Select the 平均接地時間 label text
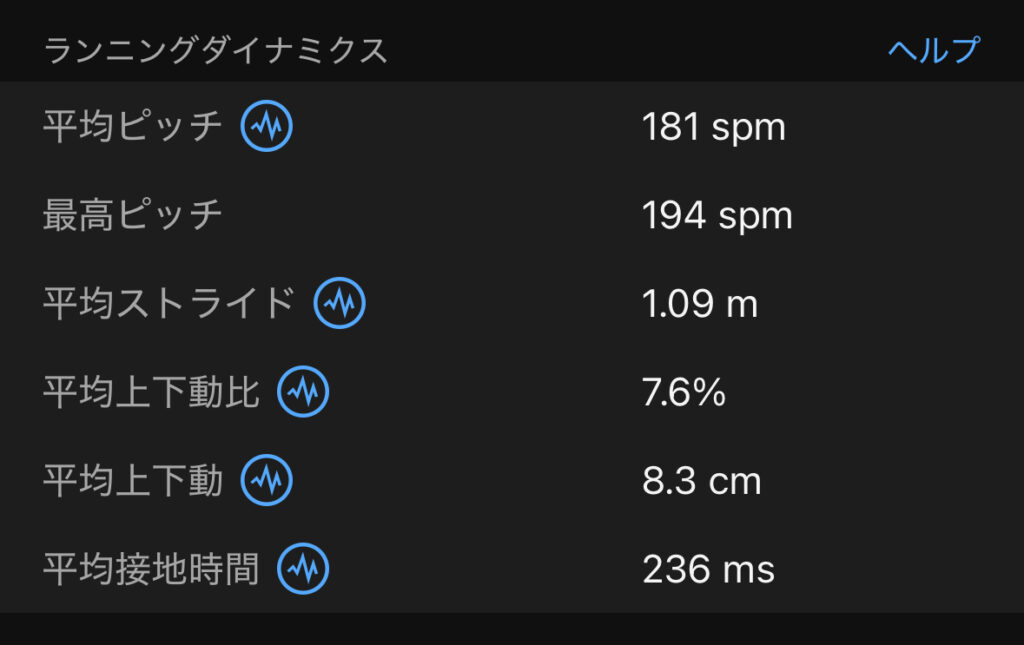 [151, 570]
